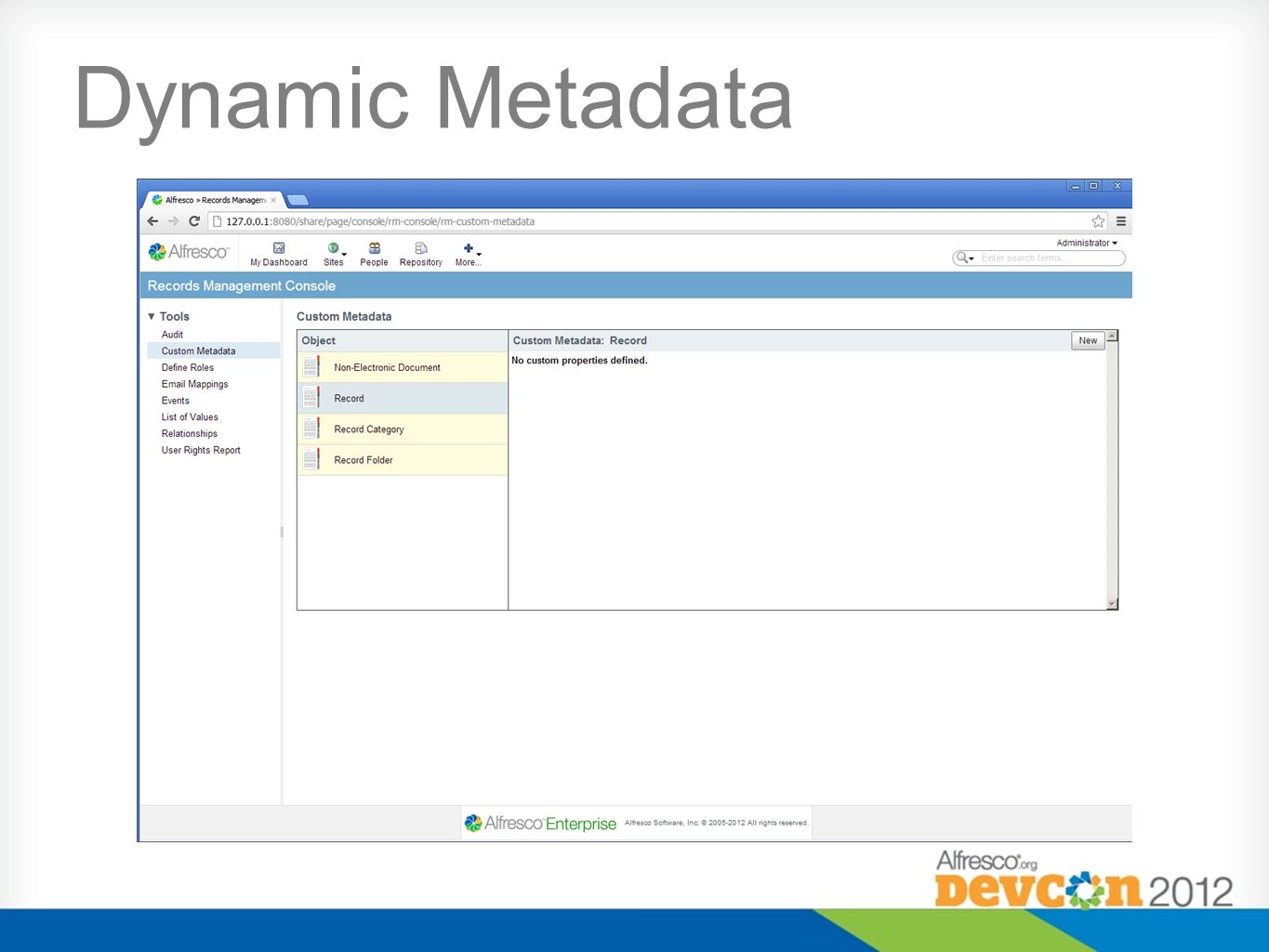Viewport: 1269px width, 952px height.
Task: Click the Record Category row icon
Action: (311, 429)
